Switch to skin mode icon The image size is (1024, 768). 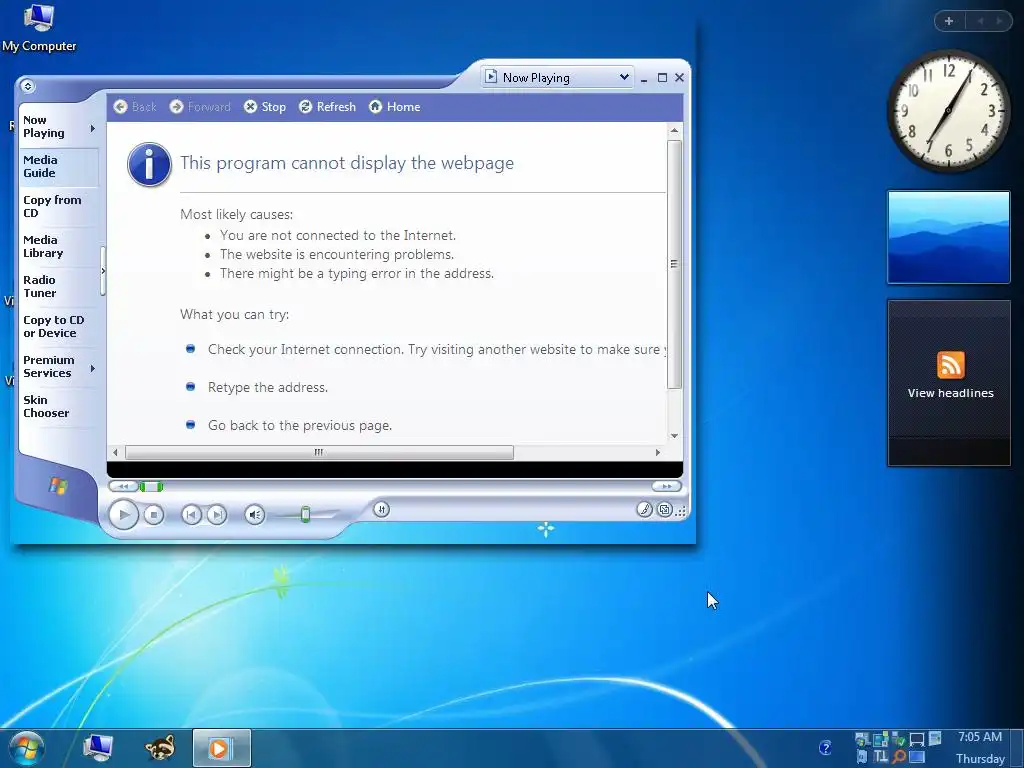664,509
